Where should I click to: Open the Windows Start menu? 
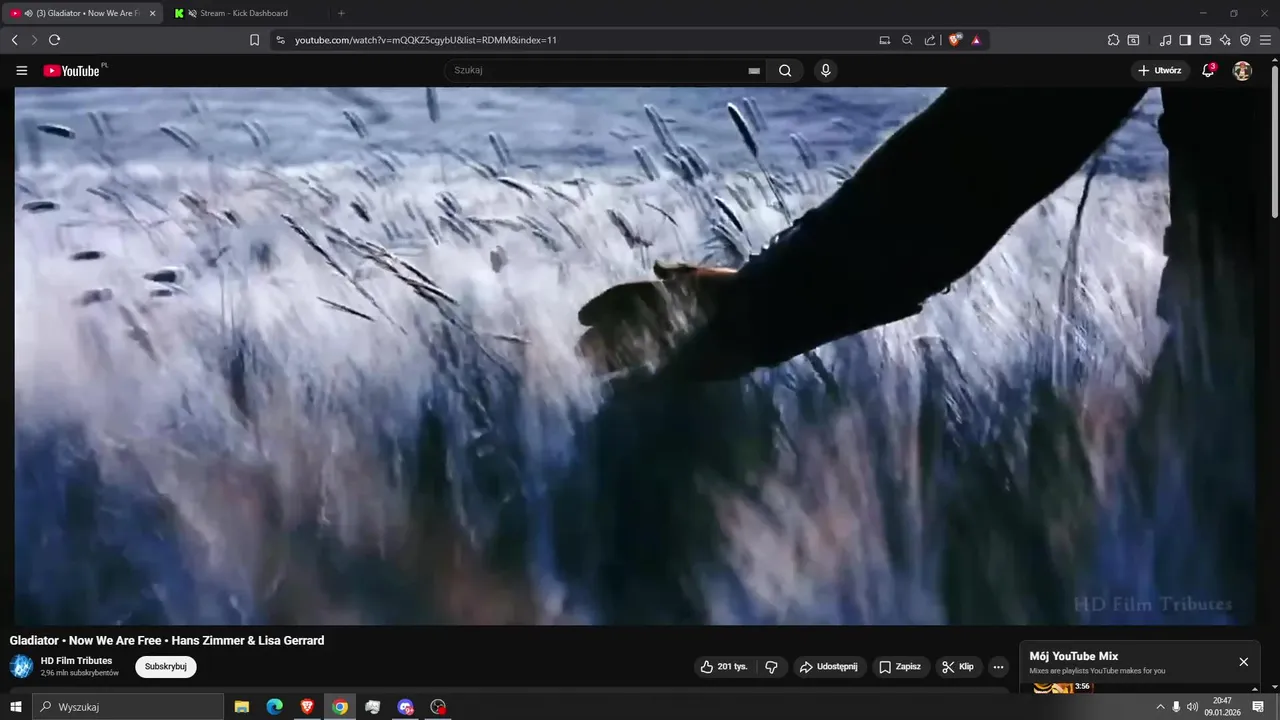click(x=15, y=707)
